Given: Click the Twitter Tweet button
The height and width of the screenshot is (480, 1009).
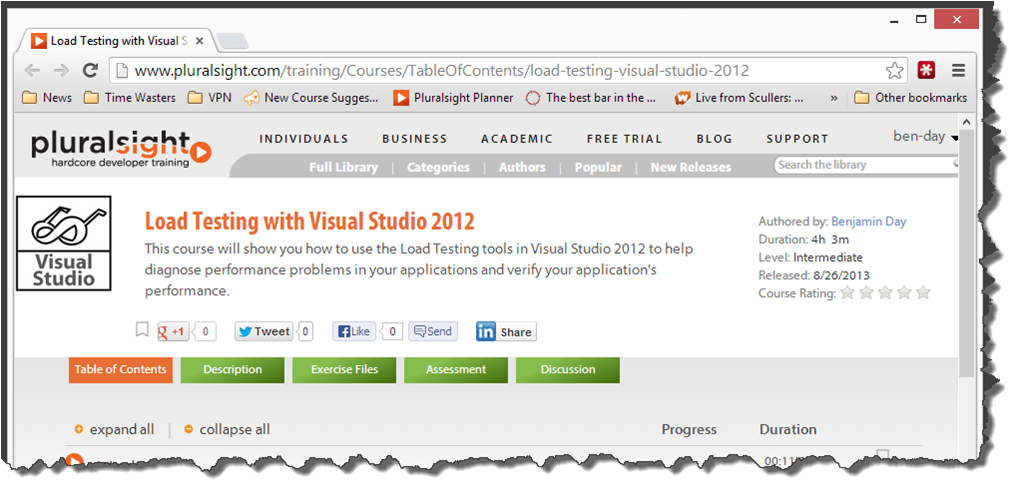Looking at the screenshot, I should point(264,332).
